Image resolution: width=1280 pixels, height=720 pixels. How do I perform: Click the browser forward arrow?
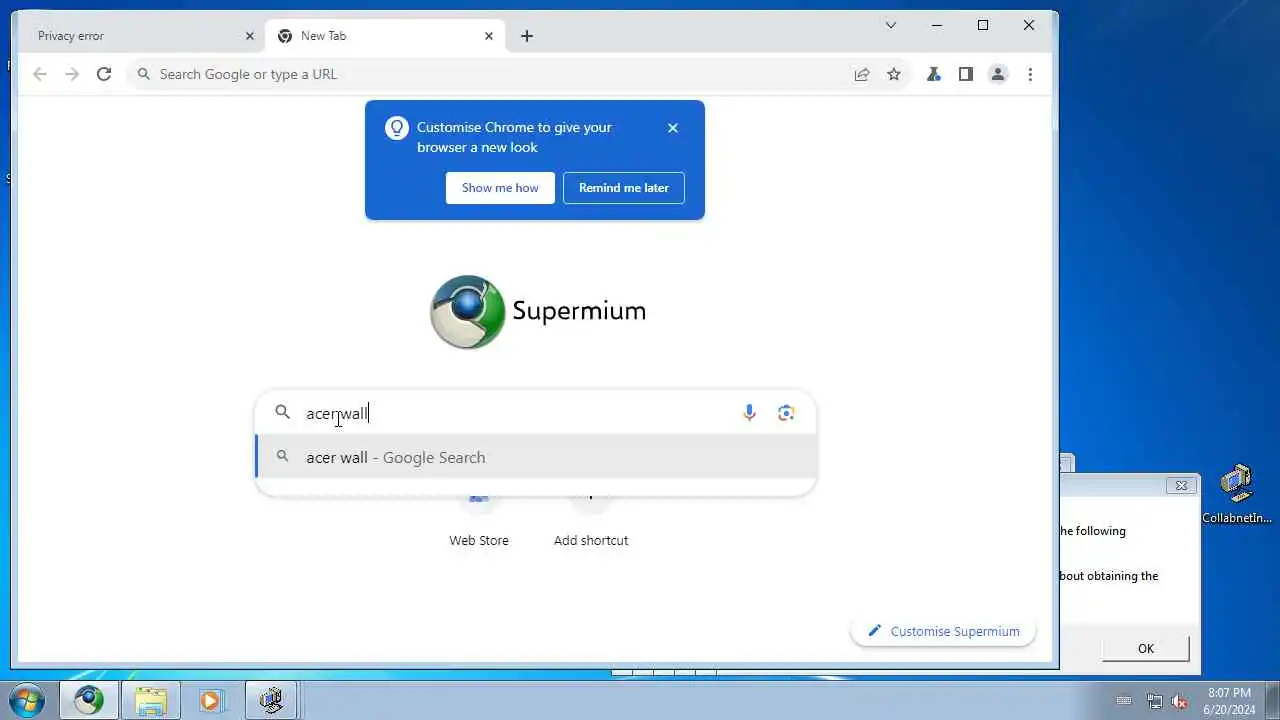72,74
